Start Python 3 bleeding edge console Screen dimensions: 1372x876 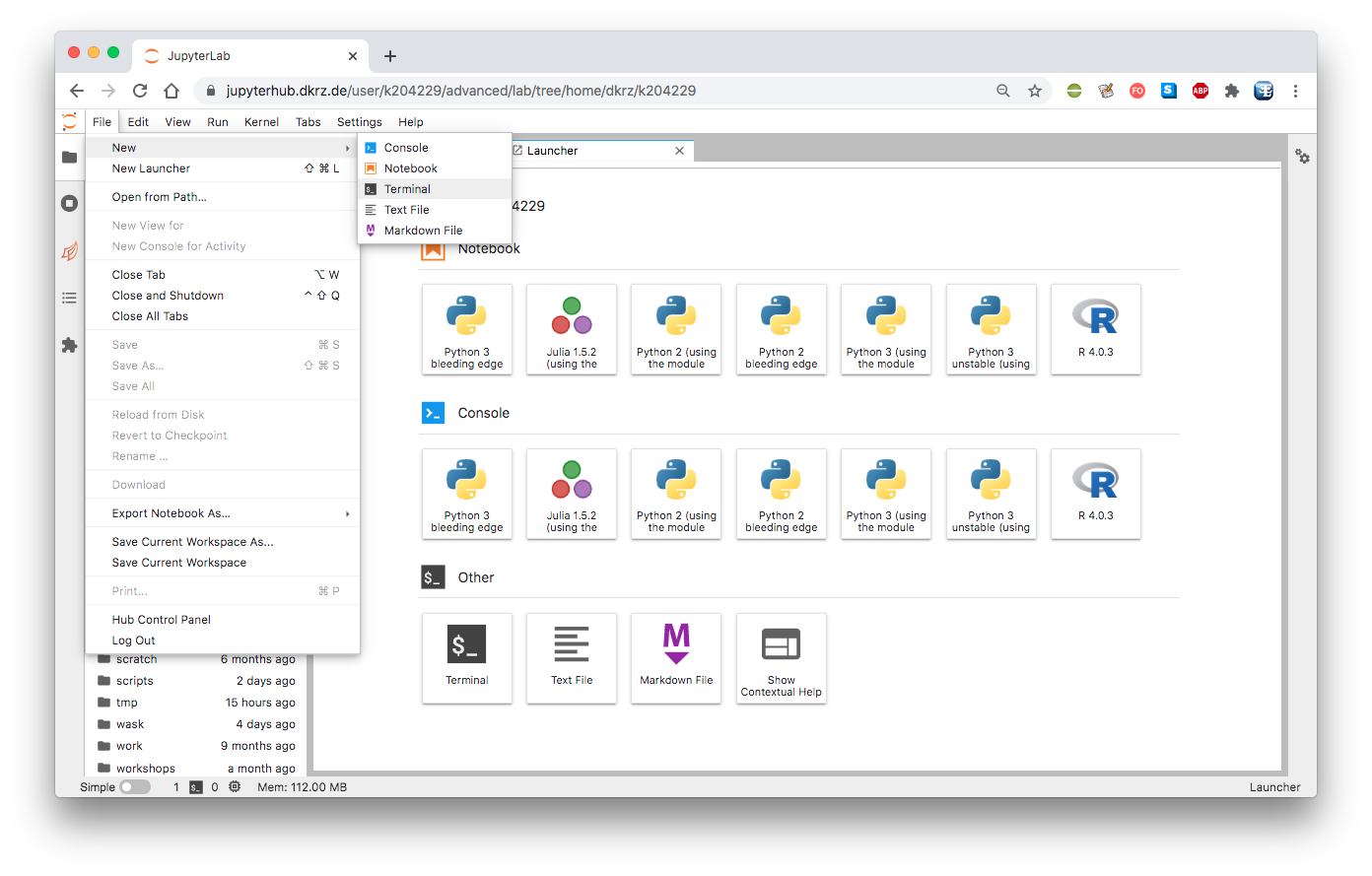(467, 494)
